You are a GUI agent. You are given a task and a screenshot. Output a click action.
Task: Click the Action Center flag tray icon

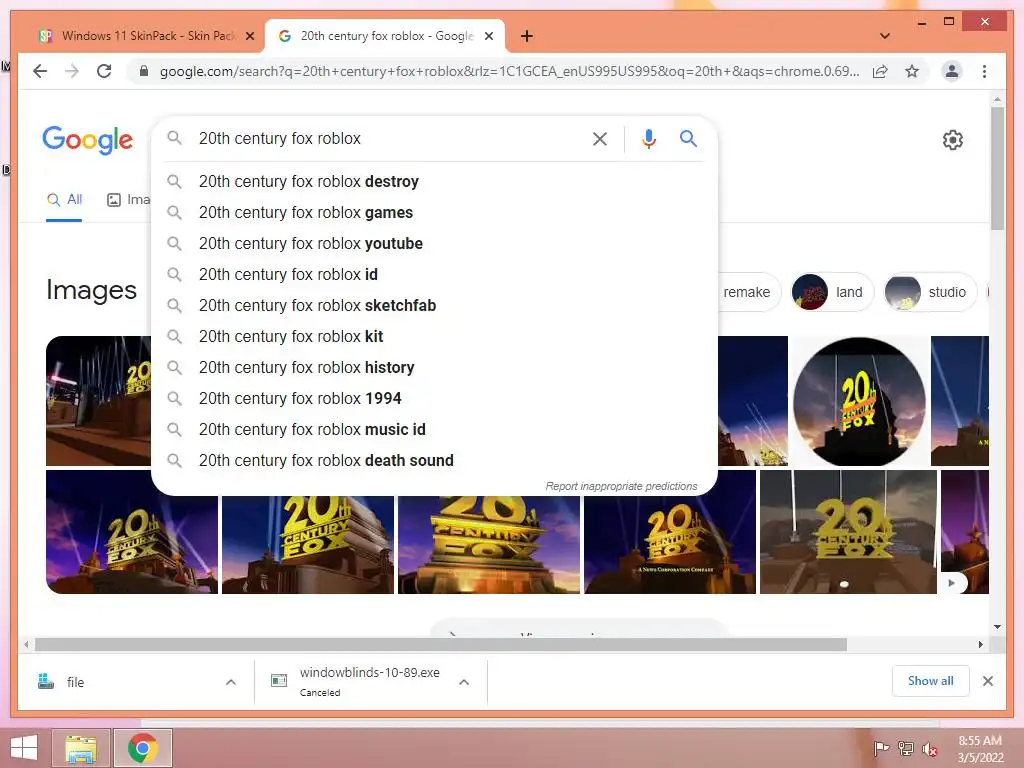click(881, 749)
